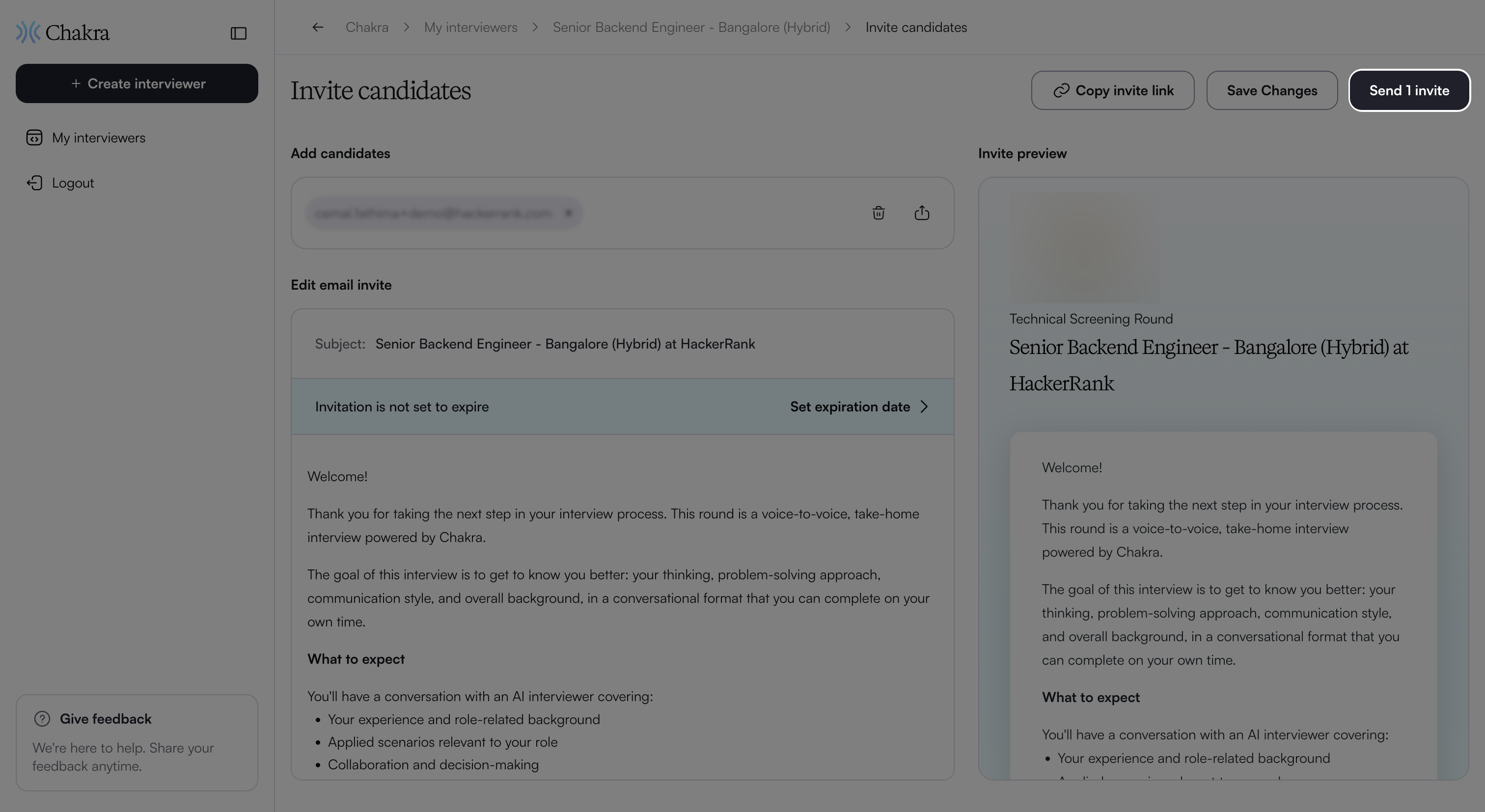The width and height of the screenshot is (1485, 812).
Task: Click the Logout icon
Action: [x=34, y=183]
